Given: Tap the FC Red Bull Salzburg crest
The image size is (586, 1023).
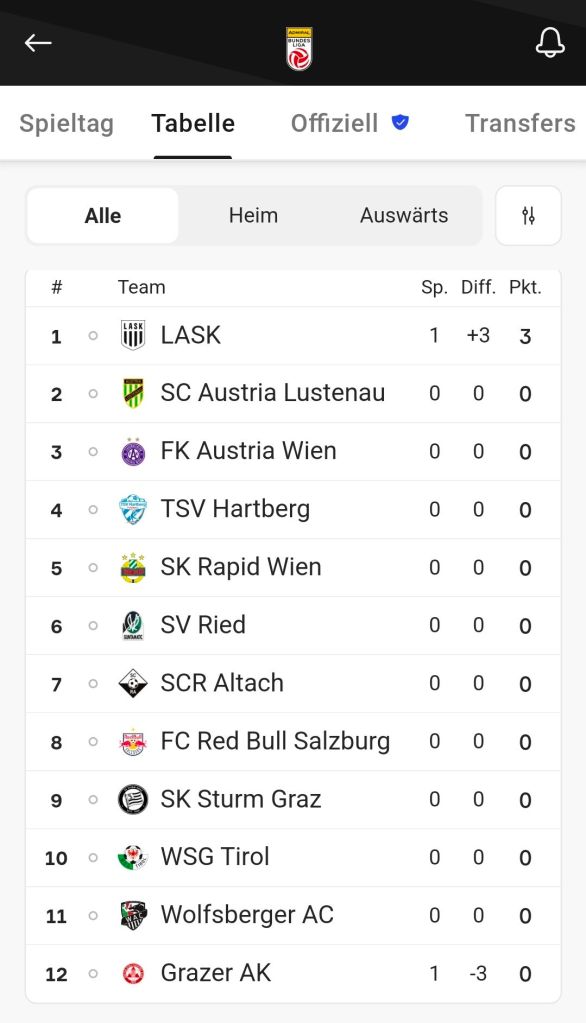Looking at the screenshot, I should tap(133, 742).
